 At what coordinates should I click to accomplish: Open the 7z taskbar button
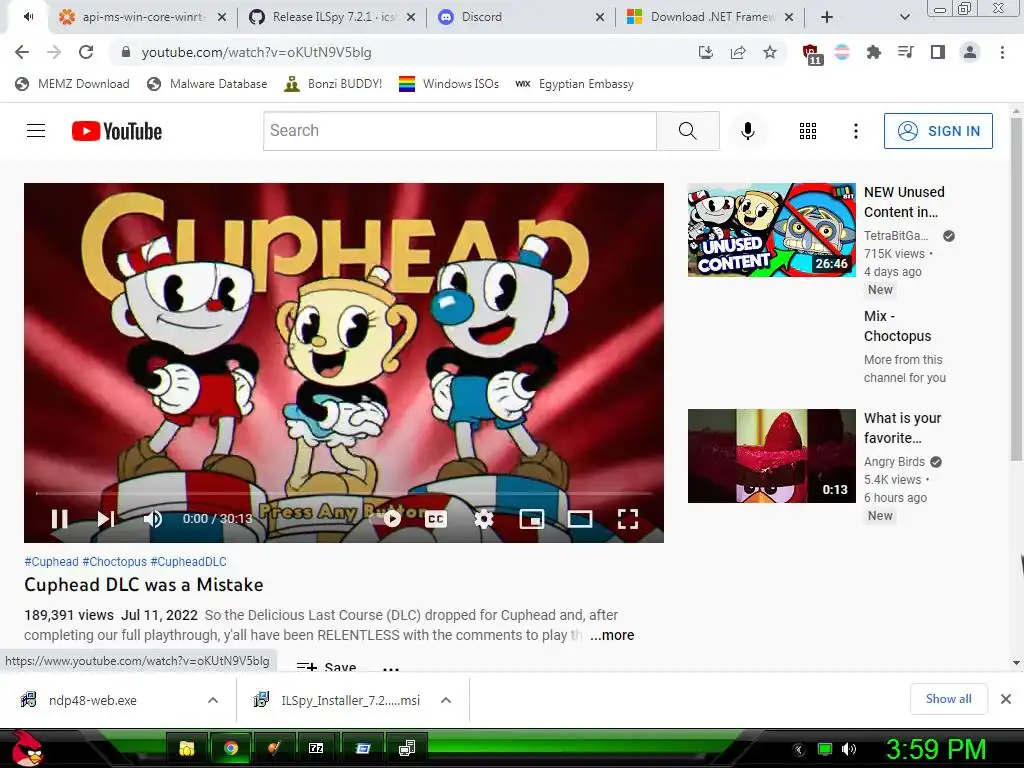[x=316, y=748]
